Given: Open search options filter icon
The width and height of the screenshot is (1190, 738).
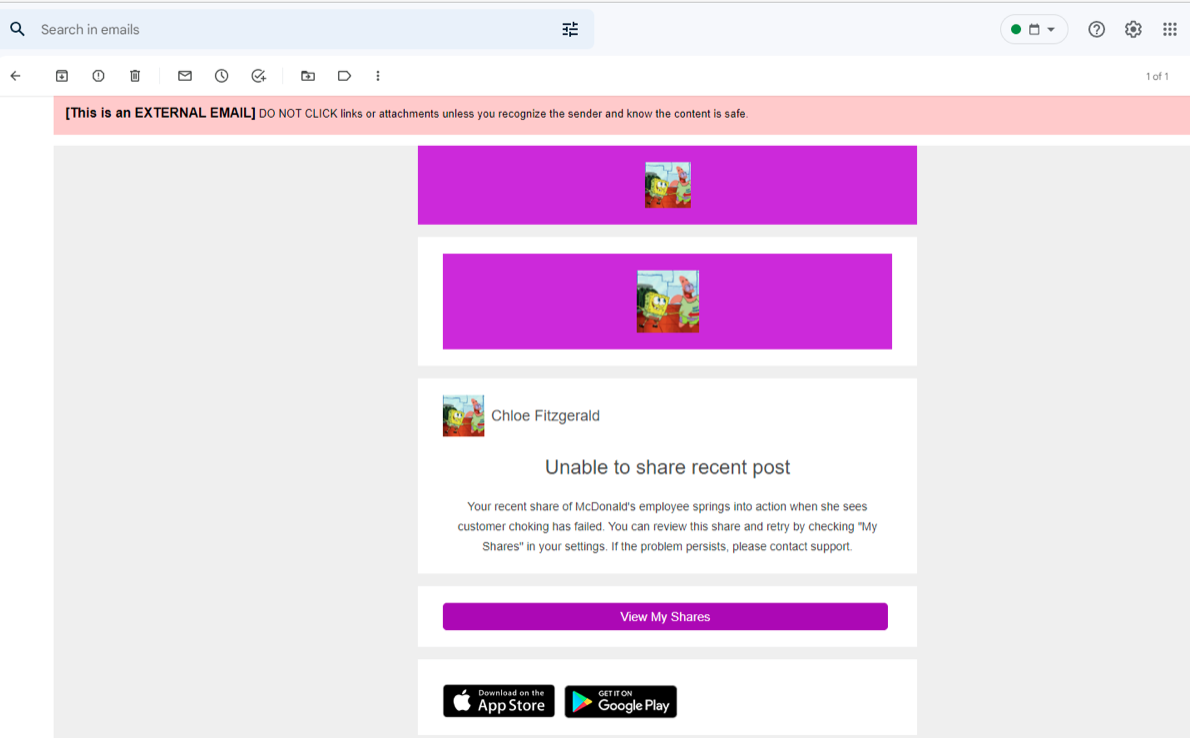Looking at the screenshot, I should point(570,30).
